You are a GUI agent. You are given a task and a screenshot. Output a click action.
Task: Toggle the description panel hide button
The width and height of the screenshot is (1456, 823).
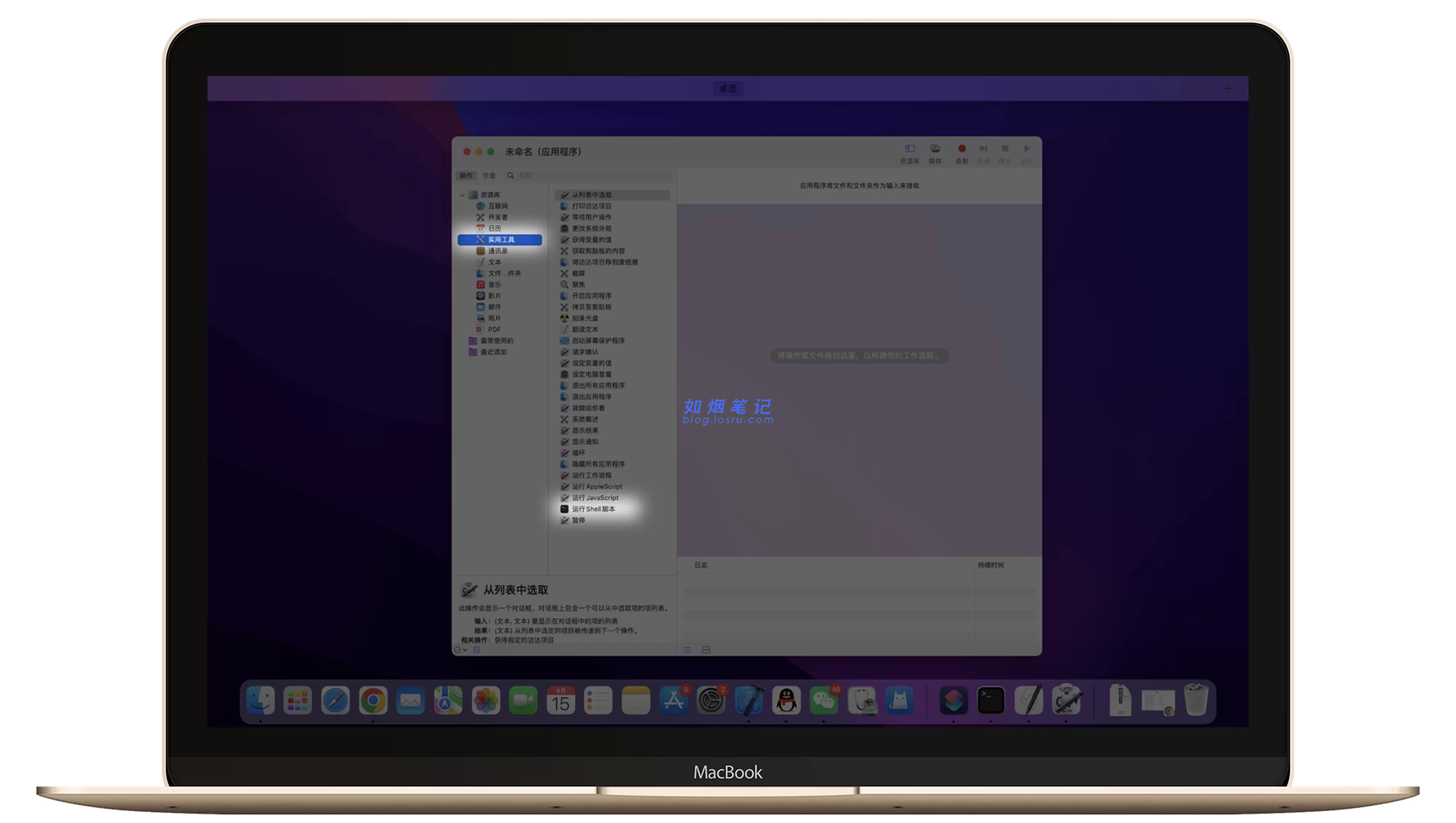coord(477,650)
